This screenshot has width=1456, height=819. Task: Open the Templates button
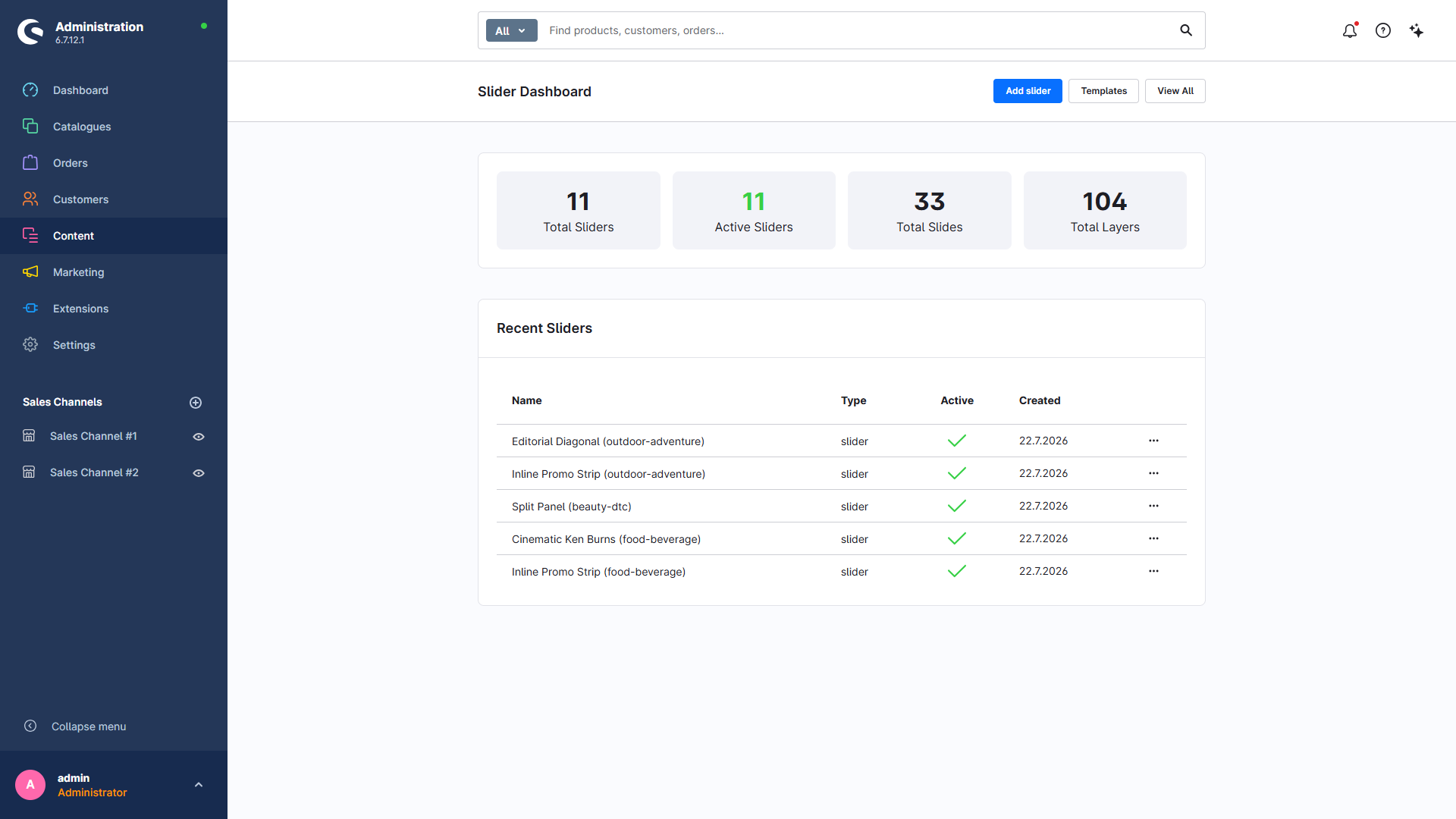point(1103,91)
